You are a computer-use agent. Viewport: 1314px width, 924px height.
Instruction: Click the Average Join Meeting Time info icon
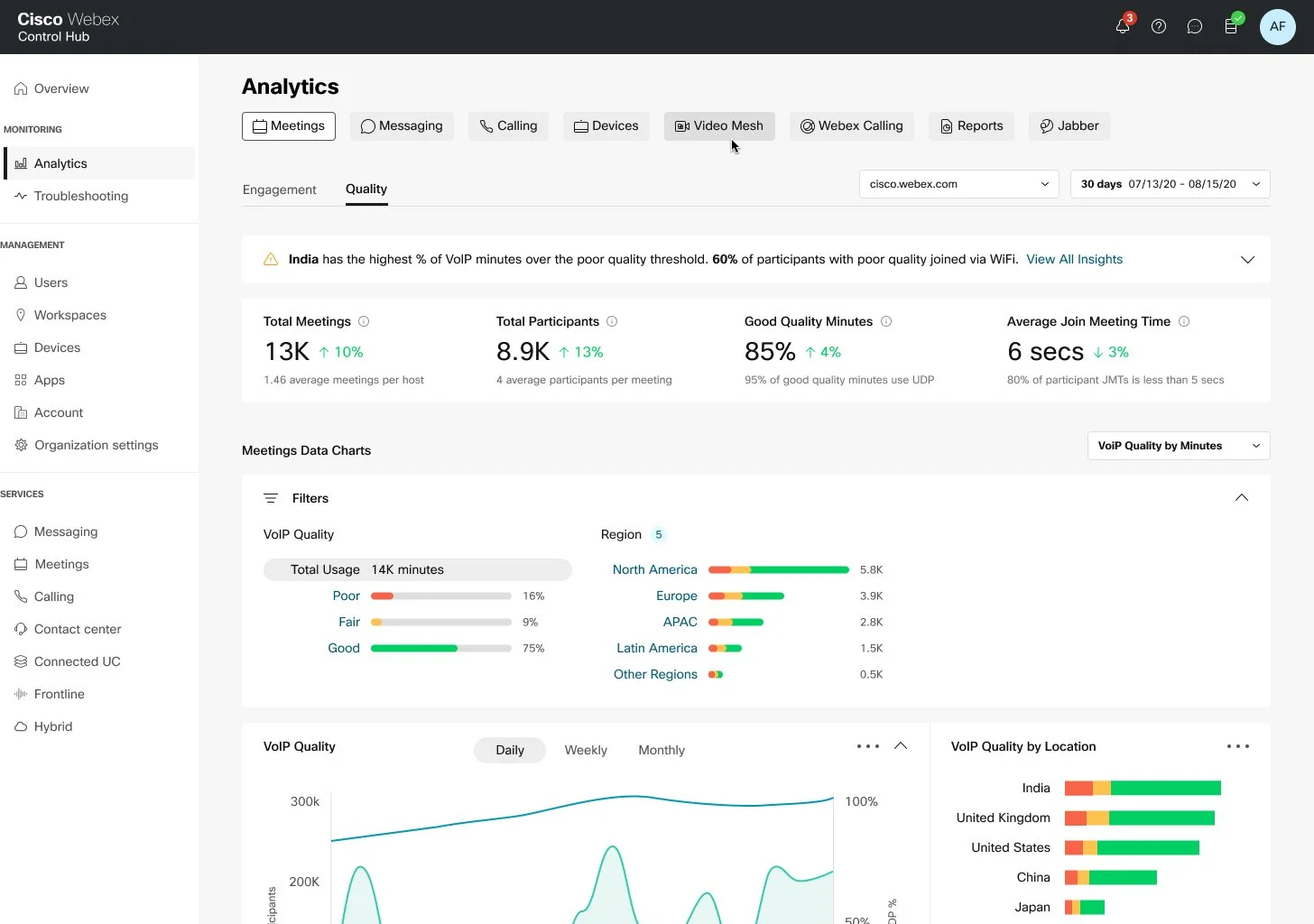click(x=1184, y=321)
